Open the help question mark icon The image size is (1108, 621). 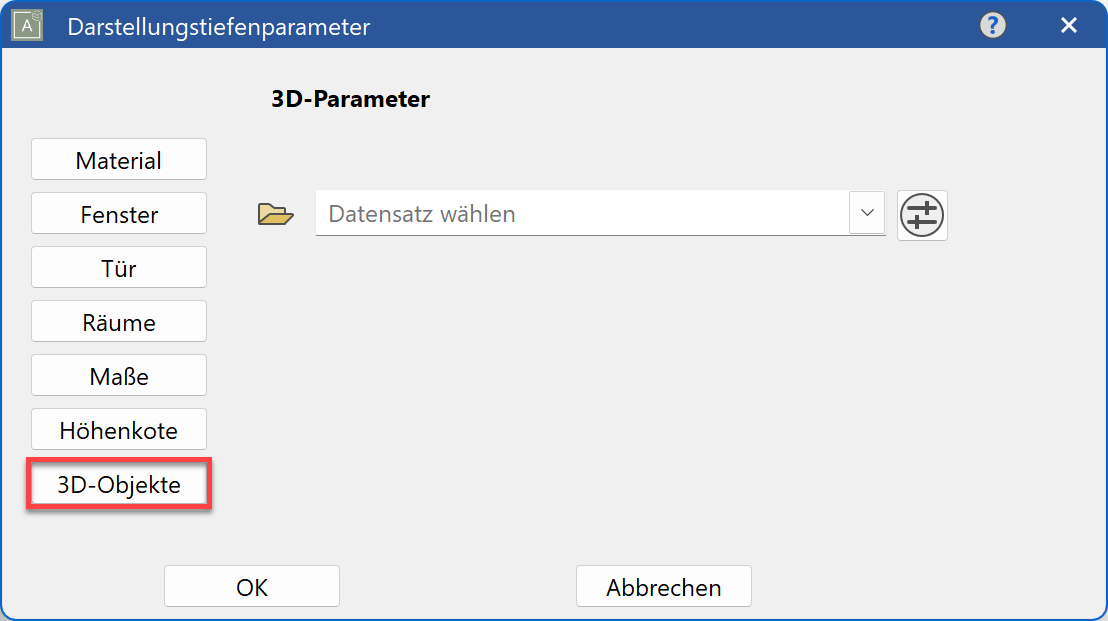992,25
